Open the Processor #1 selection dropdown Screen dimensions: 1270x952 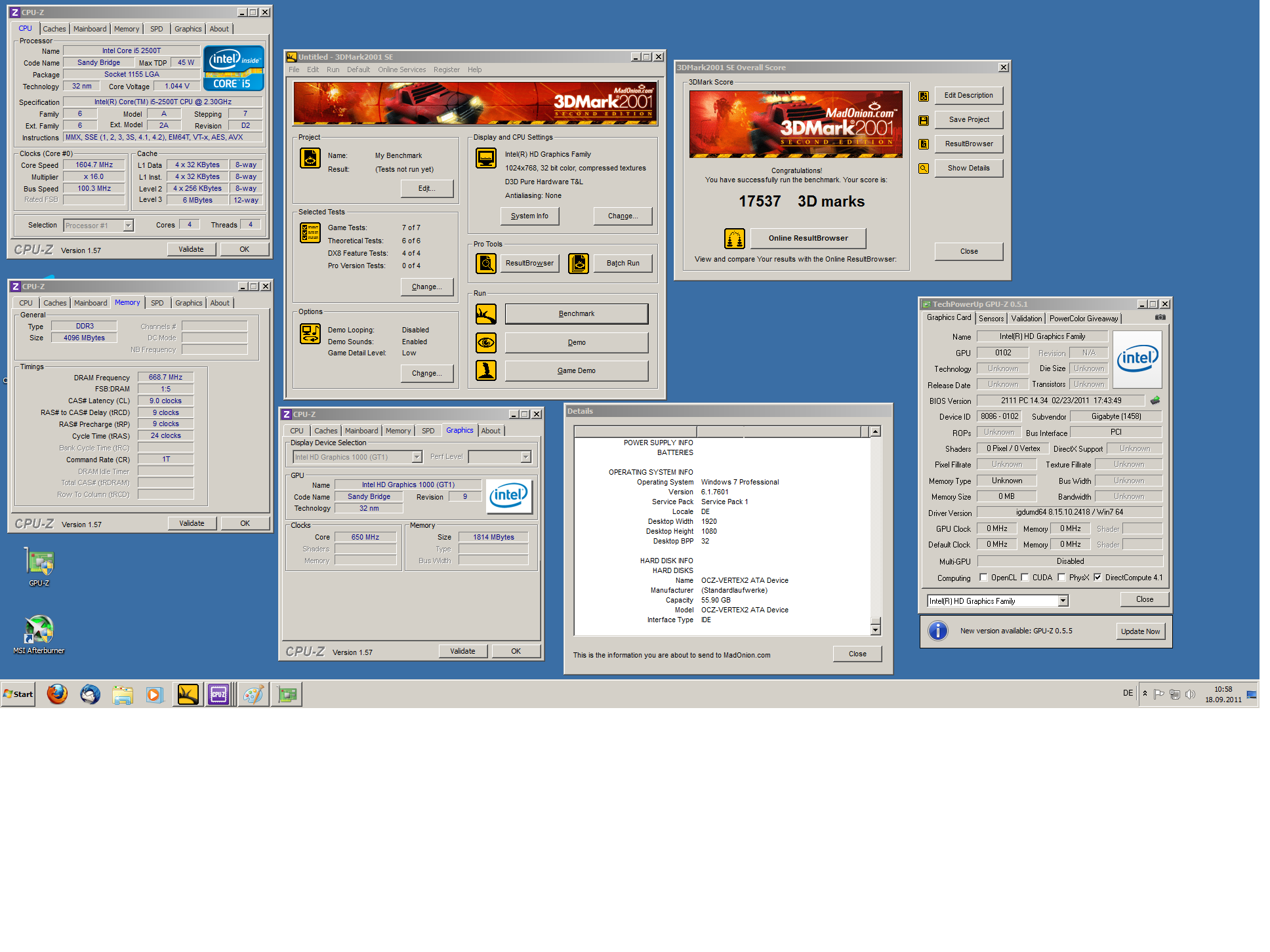(x=128, y=226)
